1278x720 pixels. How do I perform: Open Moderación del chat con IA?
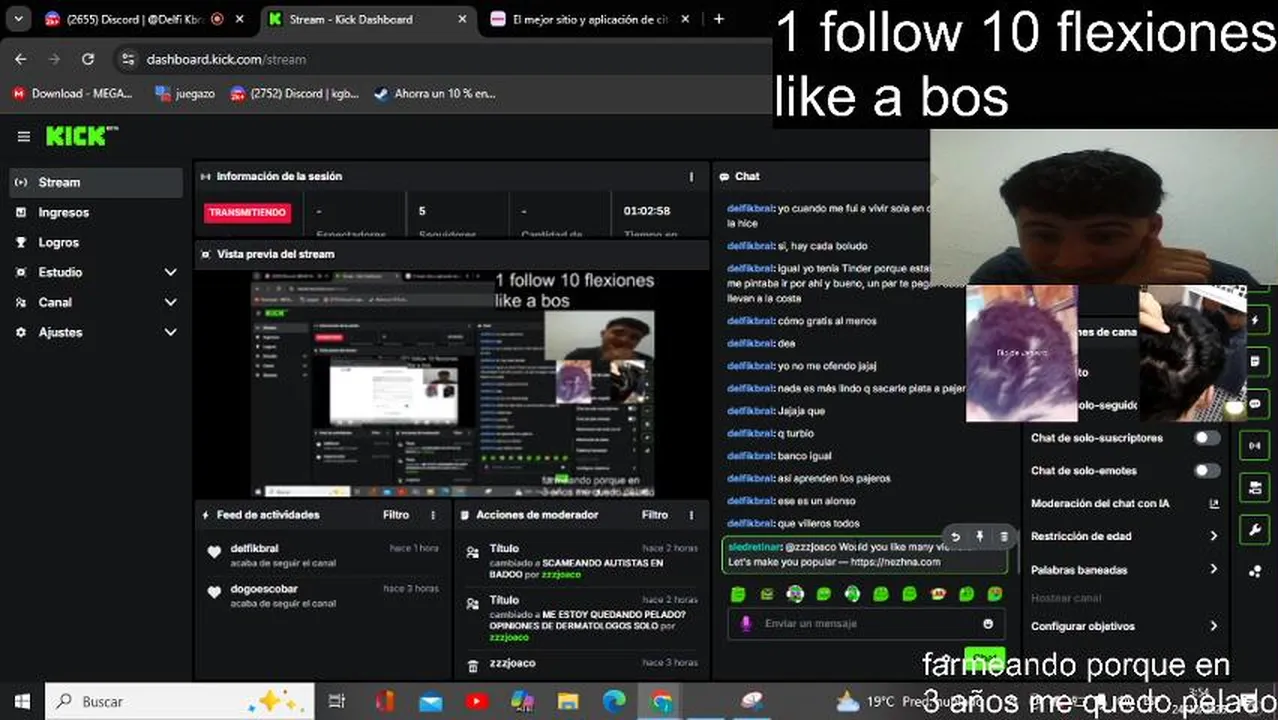(x=1125, y=503)
